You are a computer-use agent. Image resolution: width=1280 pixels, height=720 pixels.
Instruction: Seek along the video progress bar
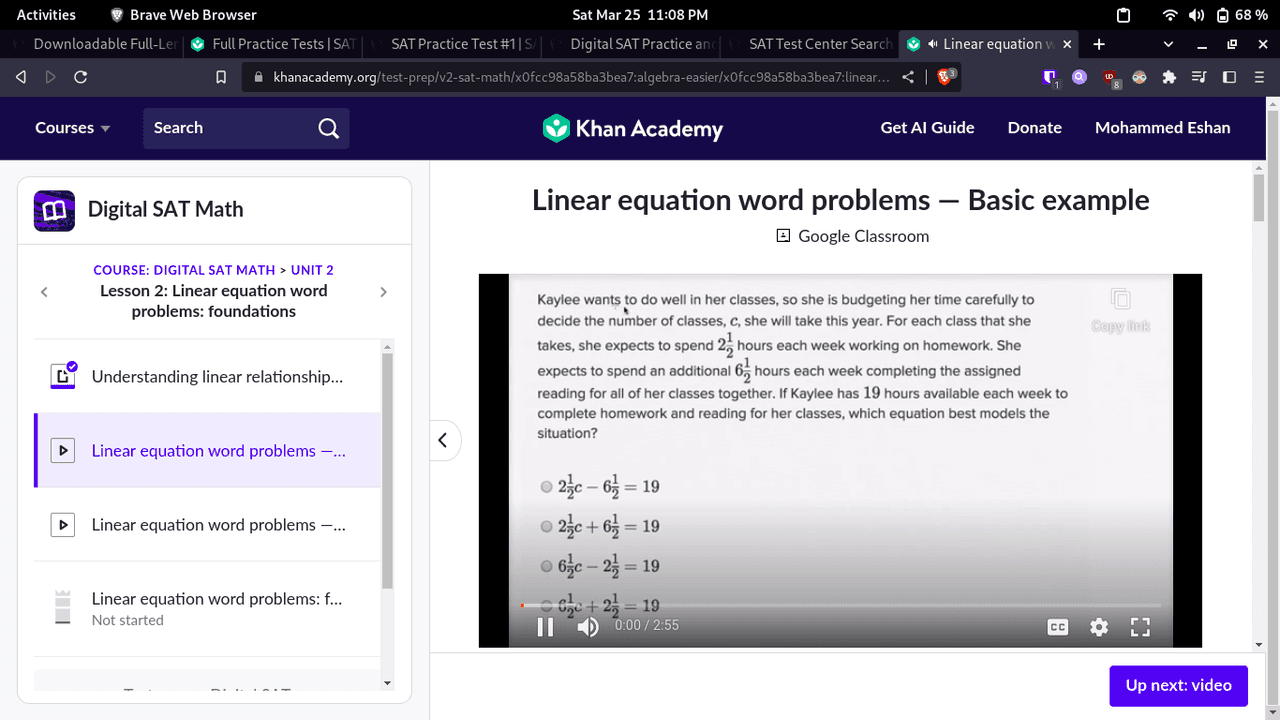(841, 605)
